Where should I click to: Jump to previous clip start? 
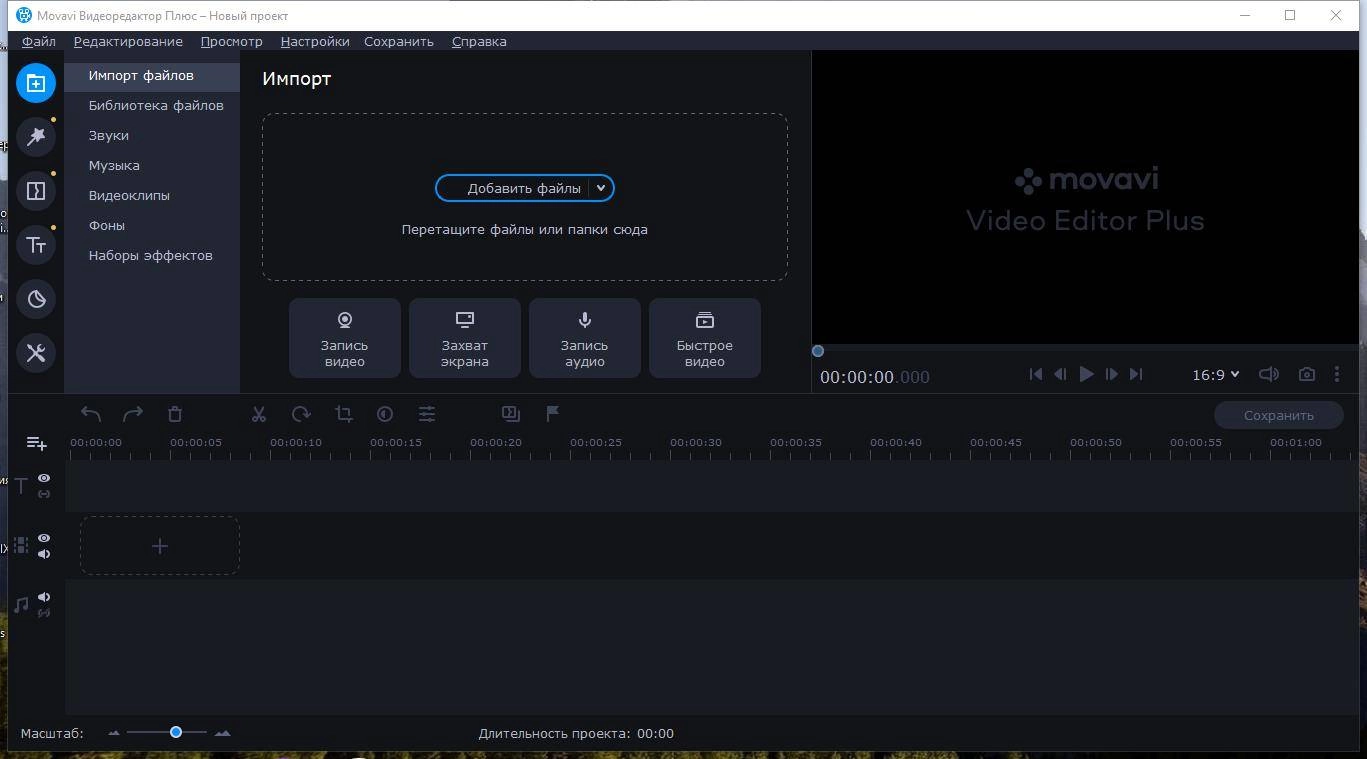[1036, 374]
